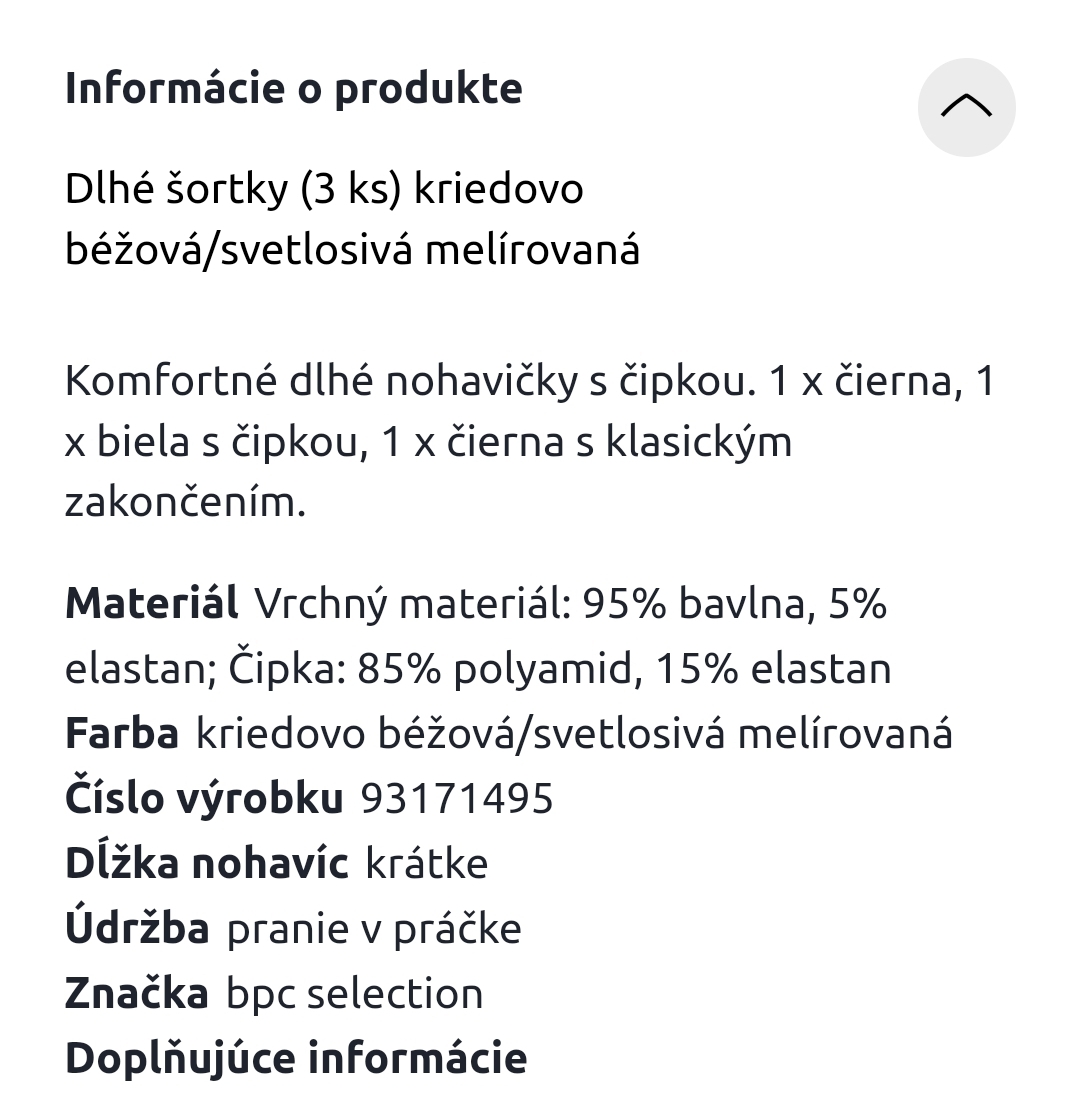The width and height of the screenshot is (1079, 1104).
Task: Click the product number 93171495
Action: (456, 799)
